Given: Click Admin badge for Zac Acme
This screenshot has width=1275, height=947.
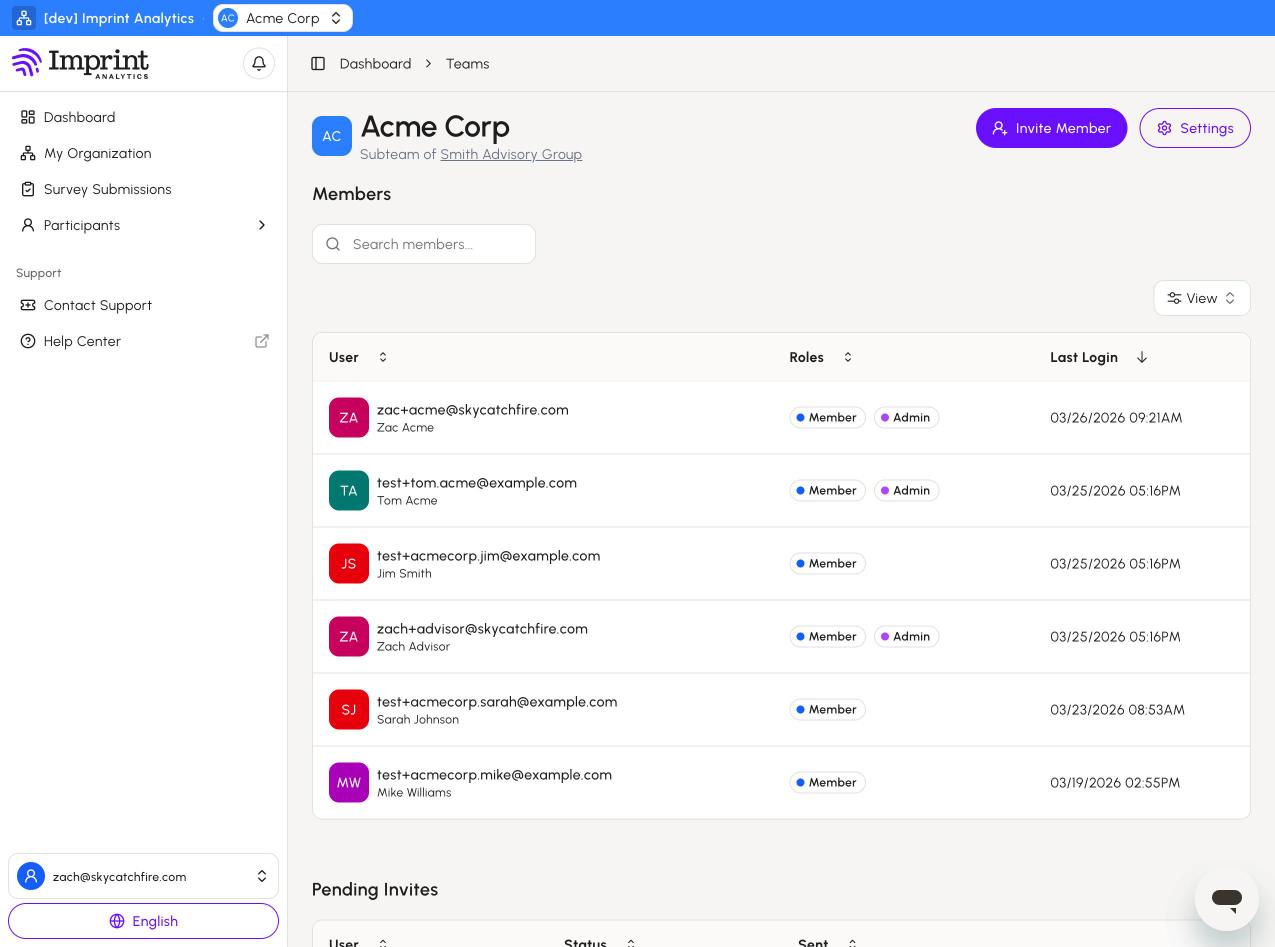Looking at the screenshot, I should tap(906, 418).
